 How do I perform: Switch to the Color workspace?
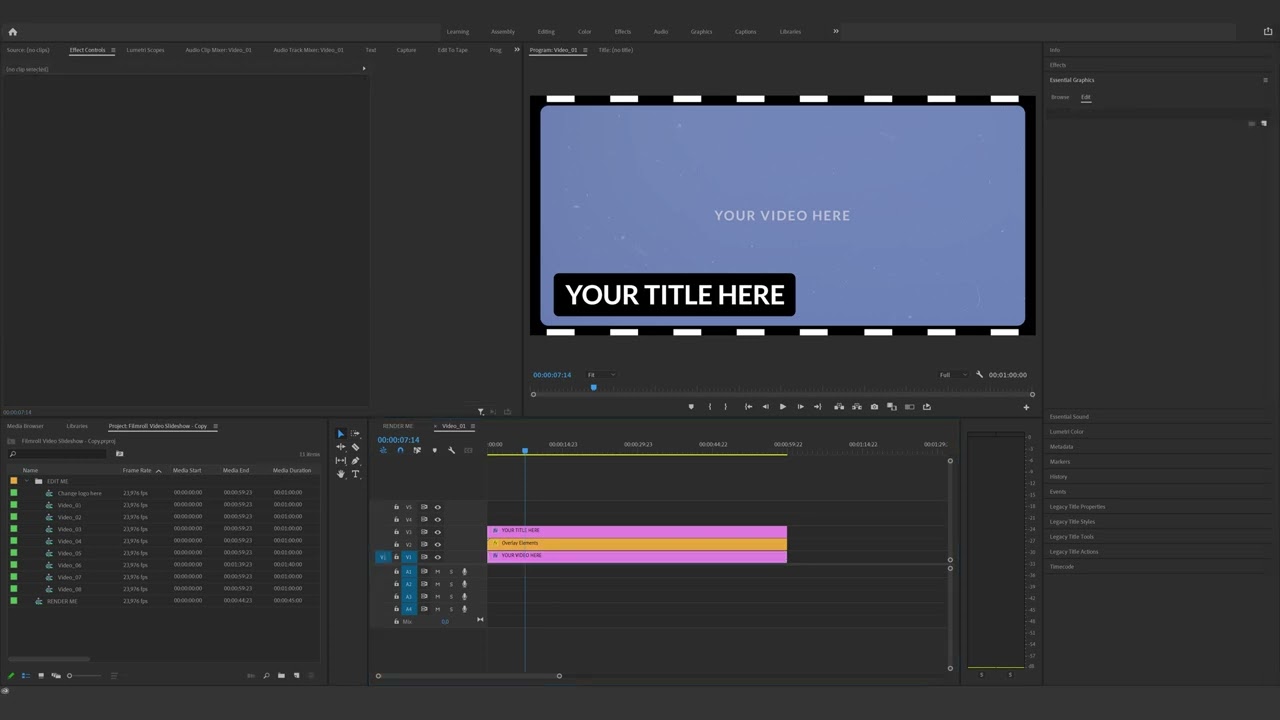(585, 32)
